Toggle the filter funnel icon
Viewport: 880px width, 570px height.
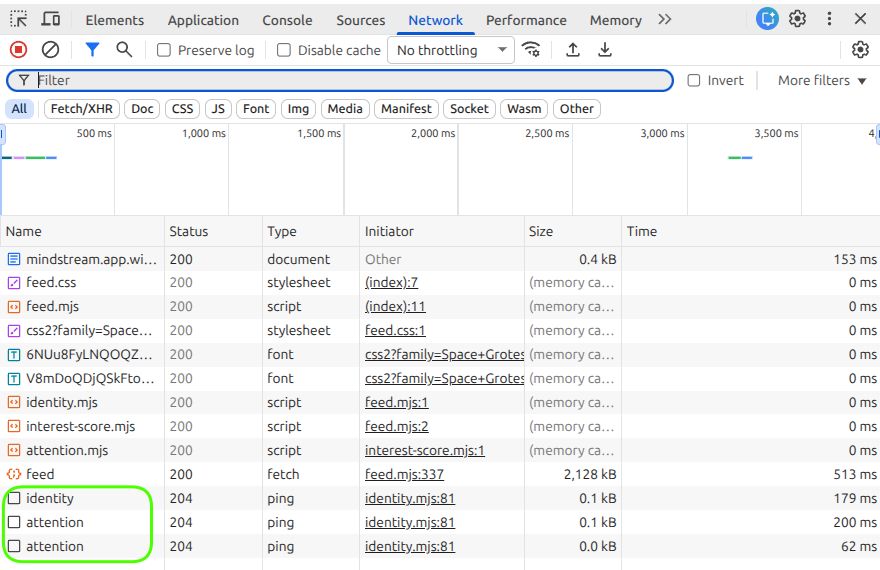click(x=92, y=50)
